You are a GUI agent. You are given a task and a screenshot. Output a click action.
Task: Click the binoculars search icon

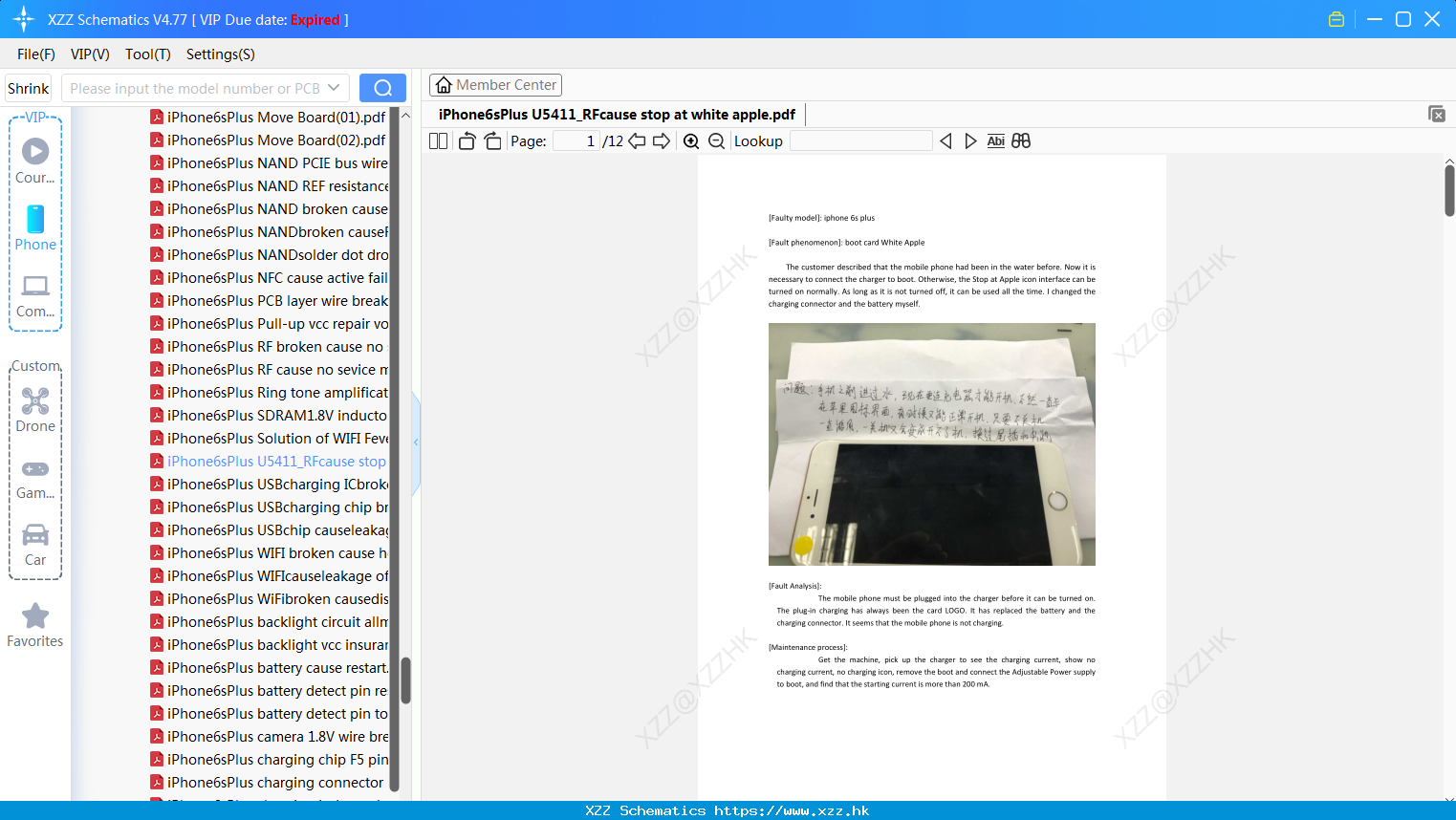click(1021, 141)
